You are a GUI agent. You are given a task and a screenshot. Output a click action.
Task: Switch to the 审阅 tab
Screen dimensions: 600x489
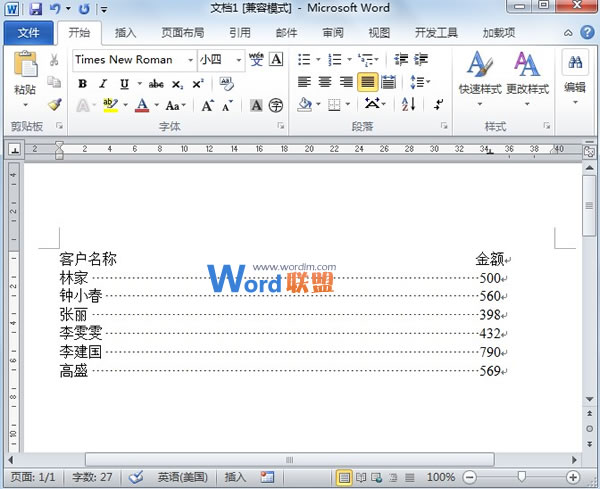[333, 33]
